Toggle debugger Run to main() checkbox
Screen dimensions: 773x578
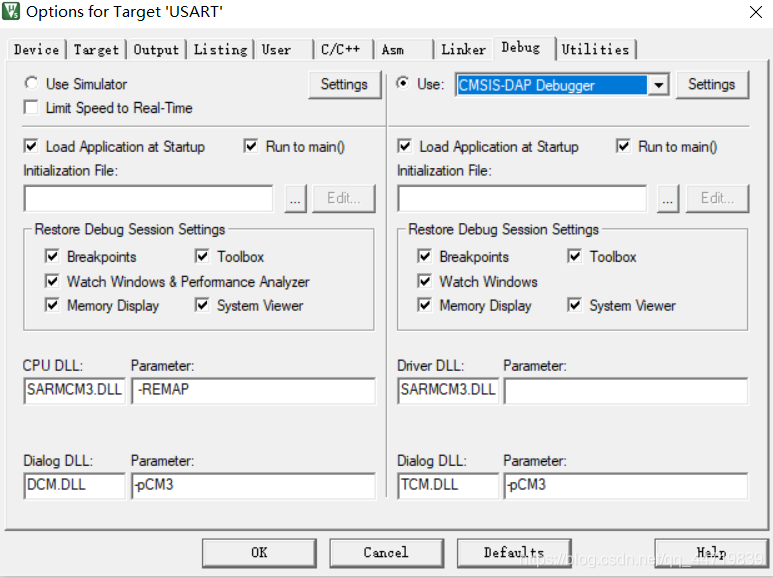(623, 146)
